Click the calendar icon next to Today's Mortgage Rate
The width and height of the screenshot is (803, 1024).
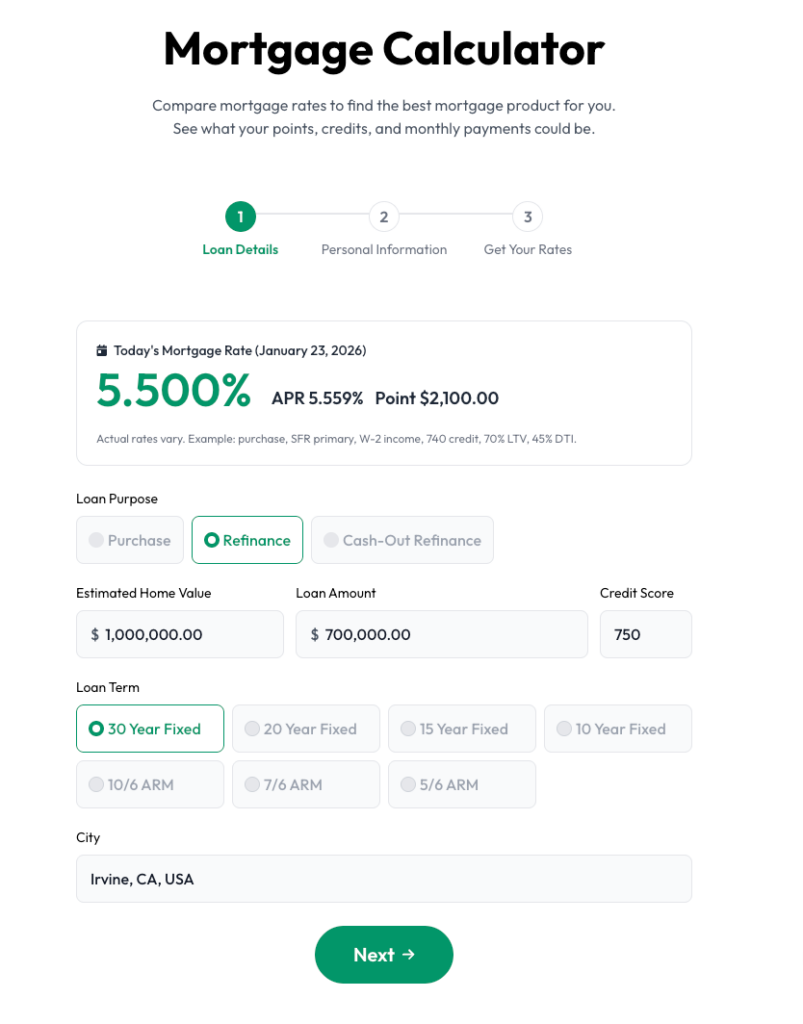[x=100, y=350]
